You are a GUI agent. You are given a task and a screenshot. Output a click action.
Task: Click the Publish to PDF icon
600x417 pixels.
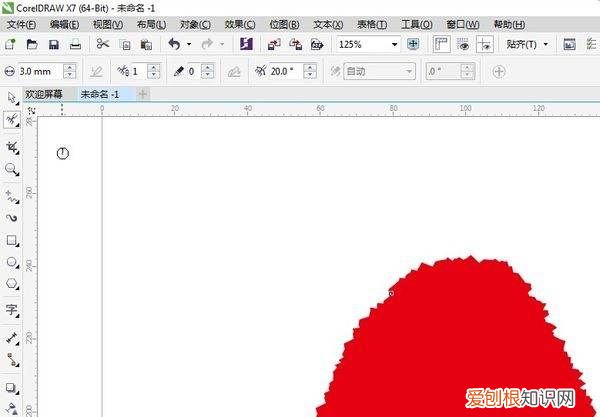pyautogui.click(x=317, y=45)
